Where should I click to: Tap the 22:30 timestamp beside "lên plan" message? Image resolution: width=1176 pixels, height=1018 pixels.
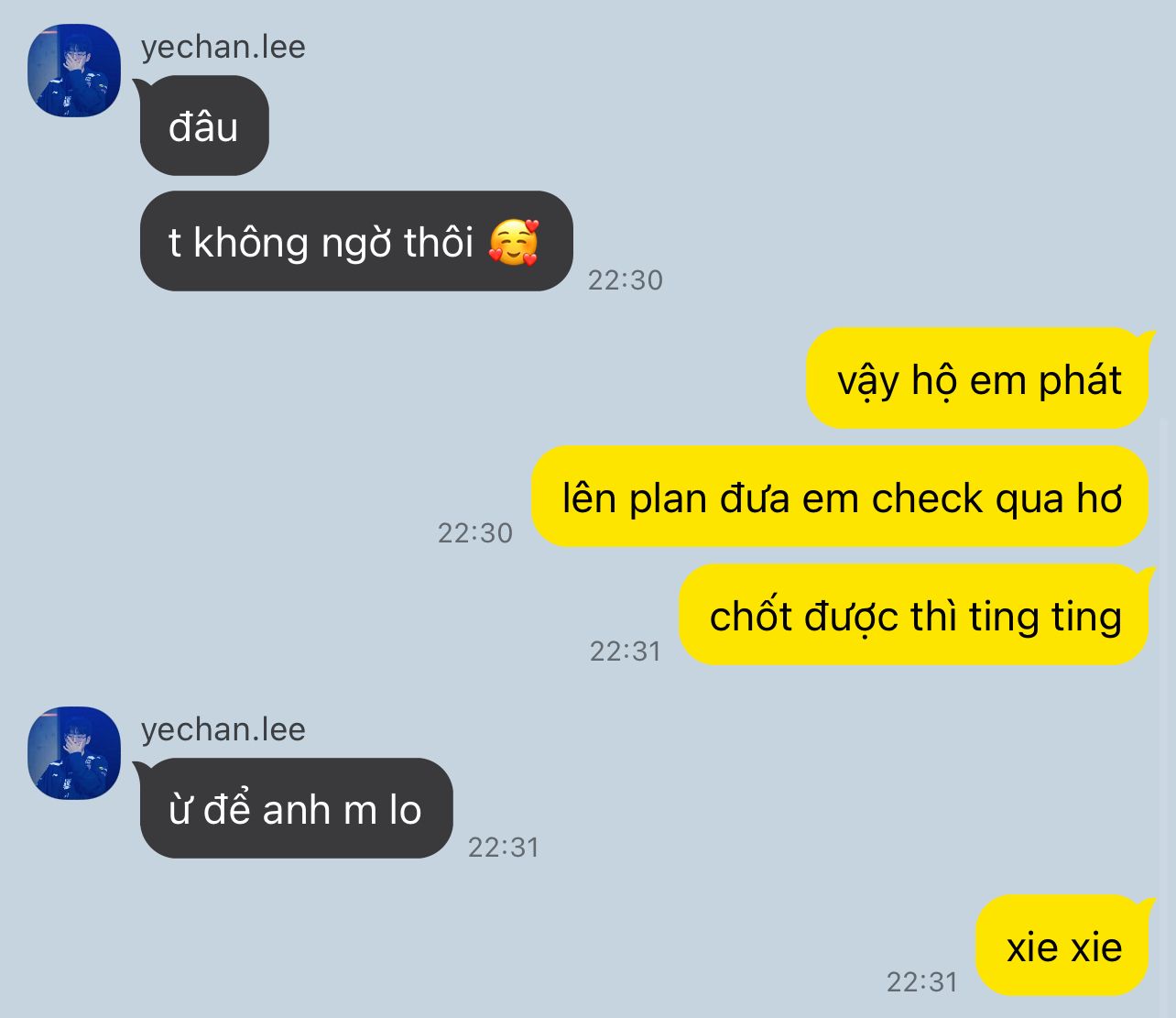pyautogui.click(x=475, y=532)
